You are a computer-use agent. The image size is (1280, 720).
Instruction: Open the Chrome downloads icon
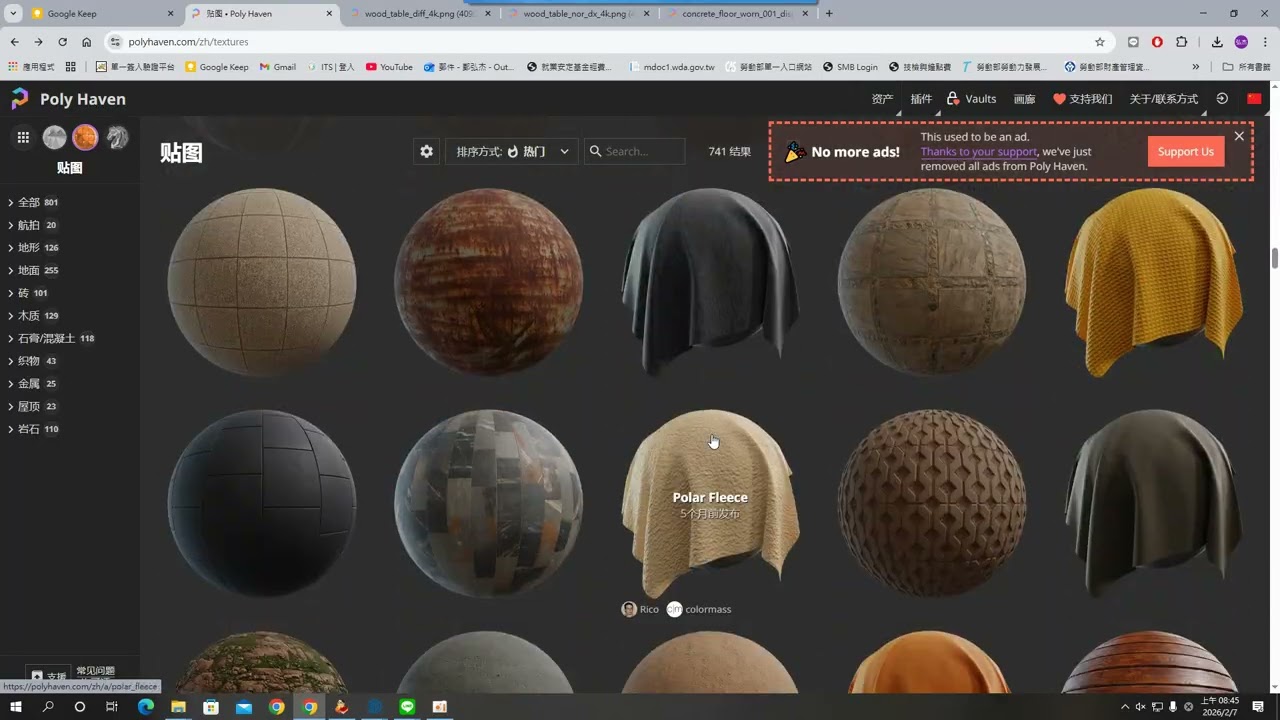click(x=1217, y=42)
